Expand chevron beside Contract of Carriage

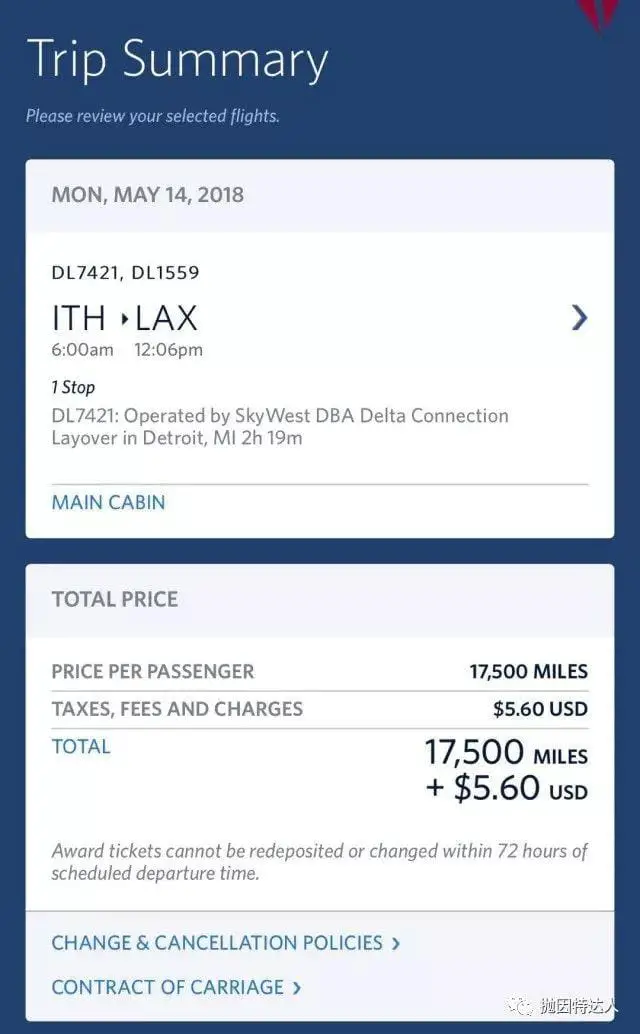point(297,988)
